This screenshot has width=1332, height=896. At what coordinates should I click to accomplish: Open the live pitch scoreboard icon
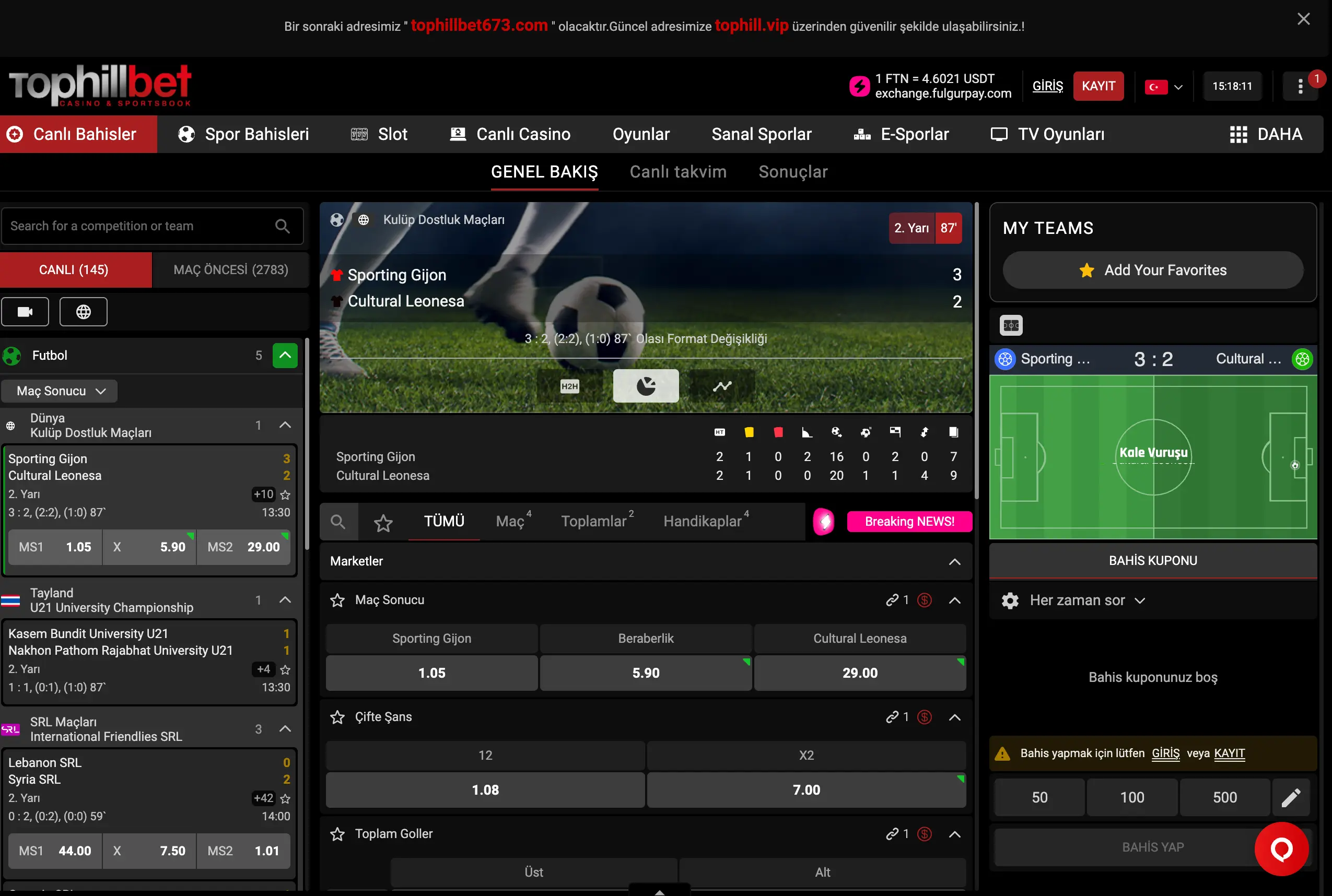(x=1011, y=326)
